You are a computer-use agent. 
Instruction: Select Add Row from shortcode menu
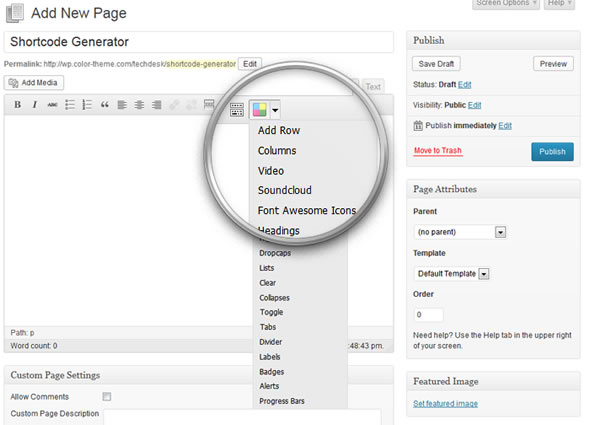279,130
